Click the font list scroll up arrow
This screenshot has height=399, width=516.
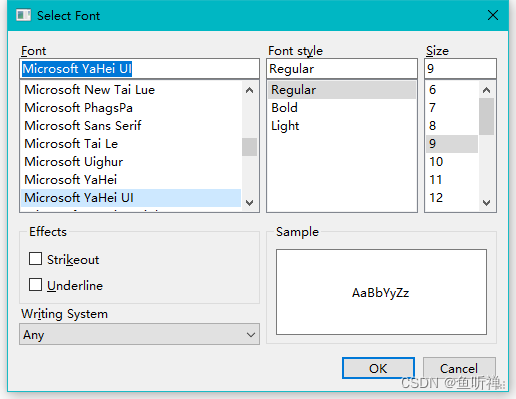[x=249, y=90]
